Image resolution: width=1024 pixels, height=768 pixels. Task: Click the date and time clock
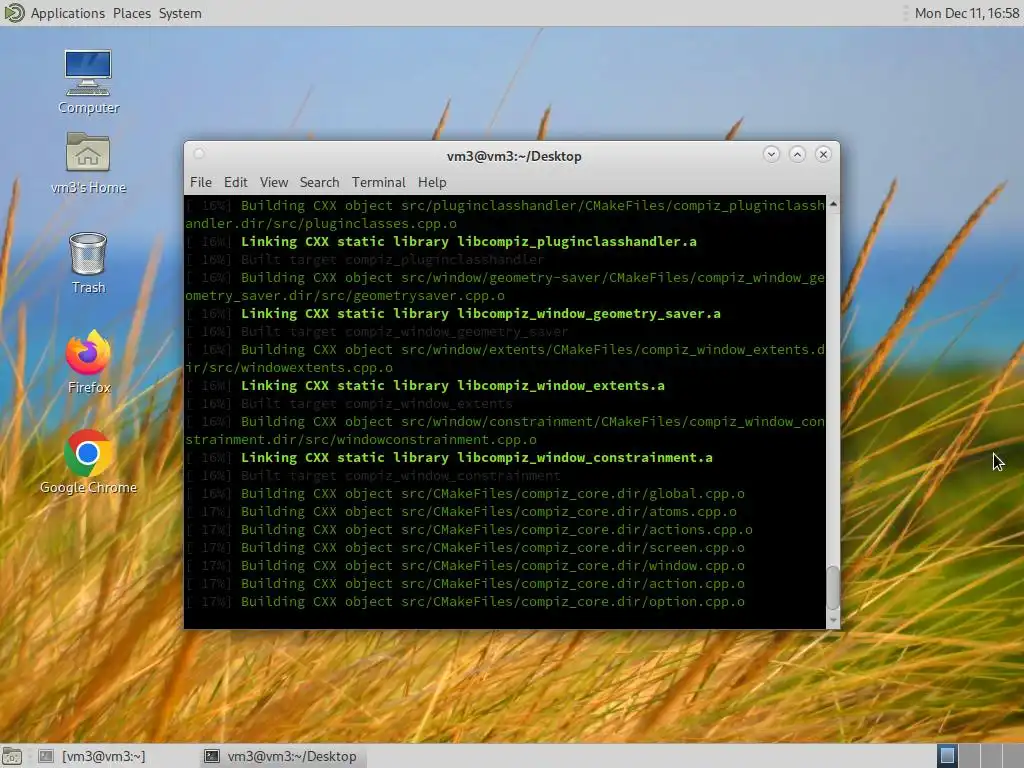(967, 13)
